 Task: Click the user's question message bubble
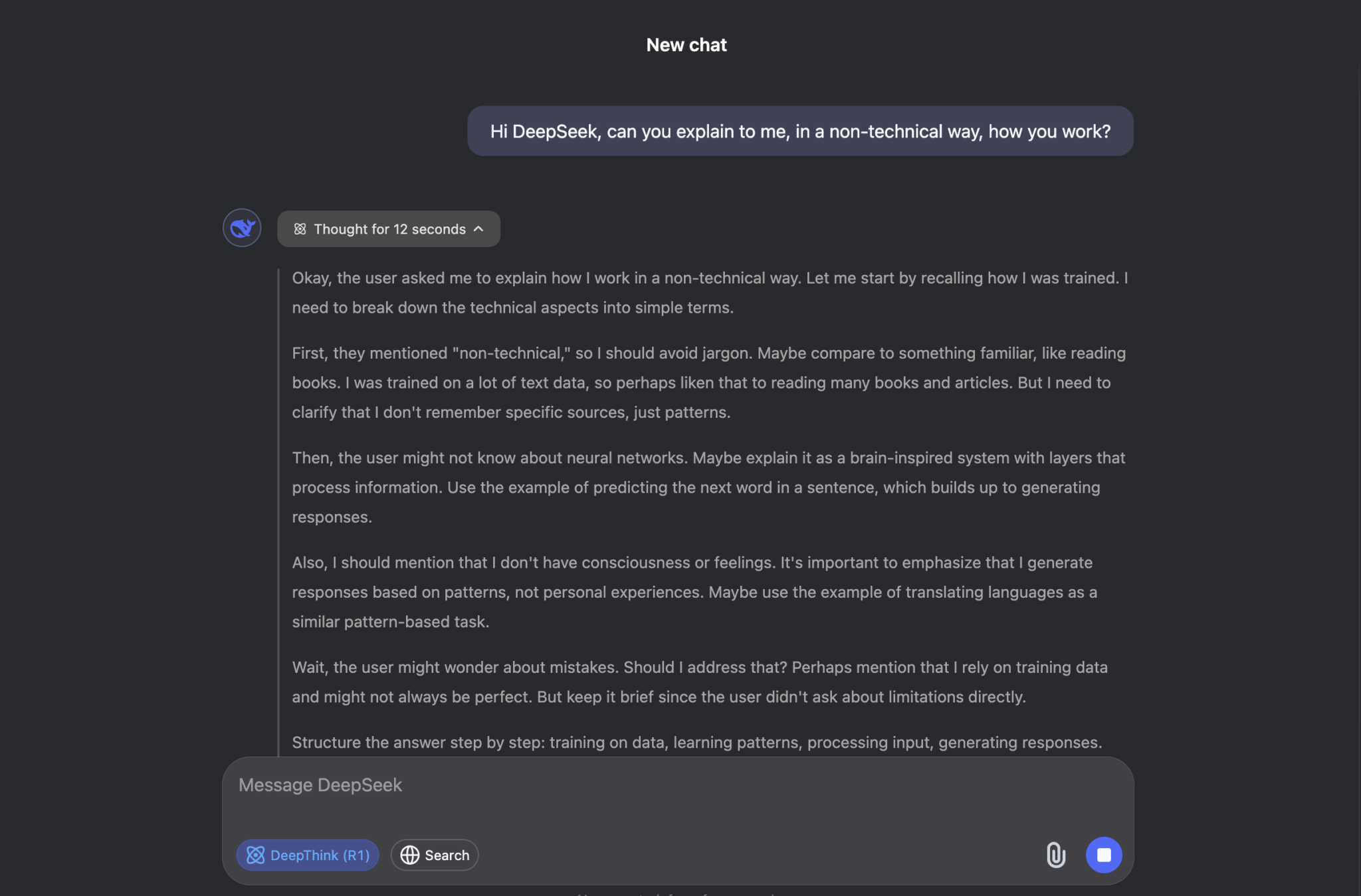click(800, 131)
